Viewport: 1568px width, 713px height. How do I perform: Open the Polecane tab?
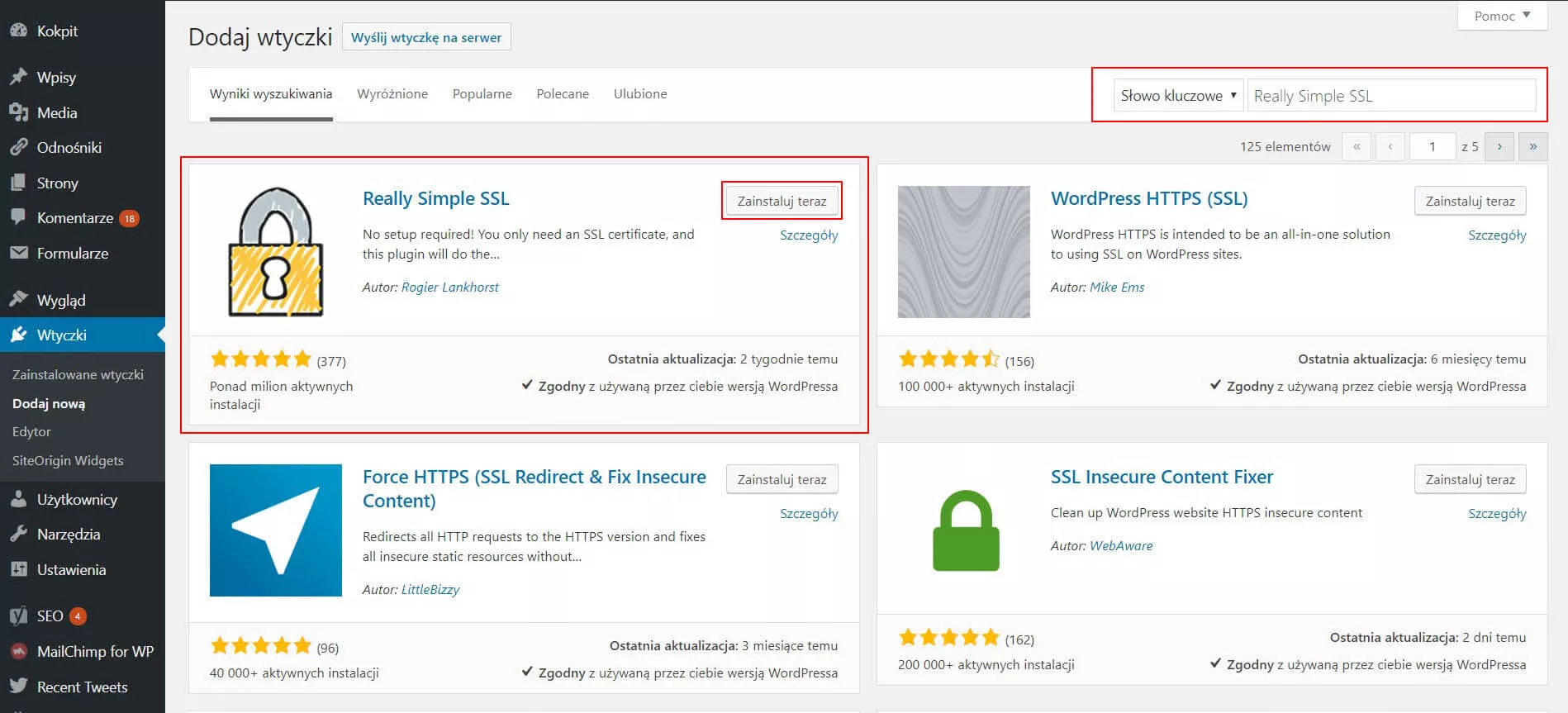coord(563,94)
